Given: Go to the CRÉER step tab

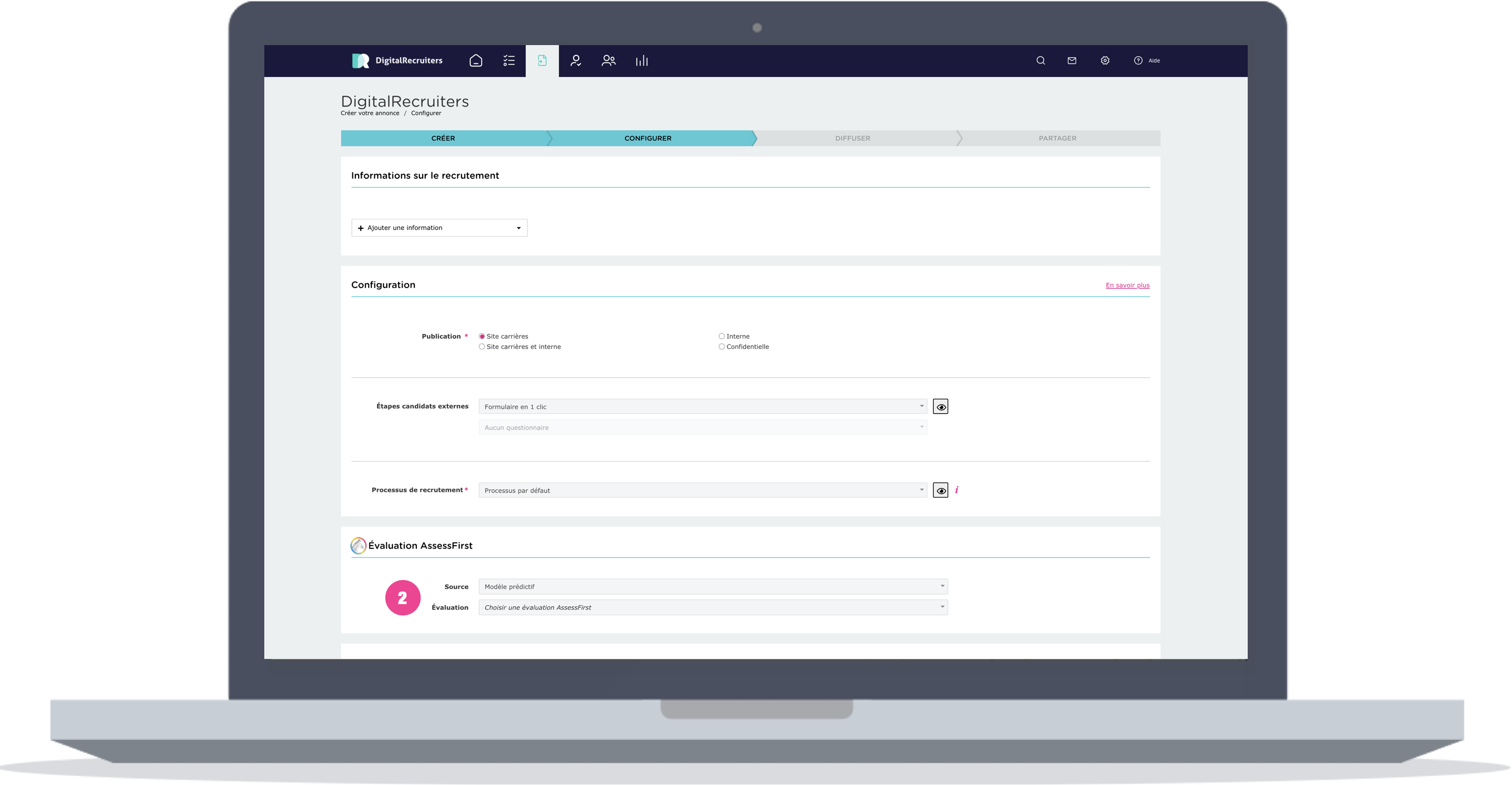Looking at the screenshot, I should coord(443,138).
